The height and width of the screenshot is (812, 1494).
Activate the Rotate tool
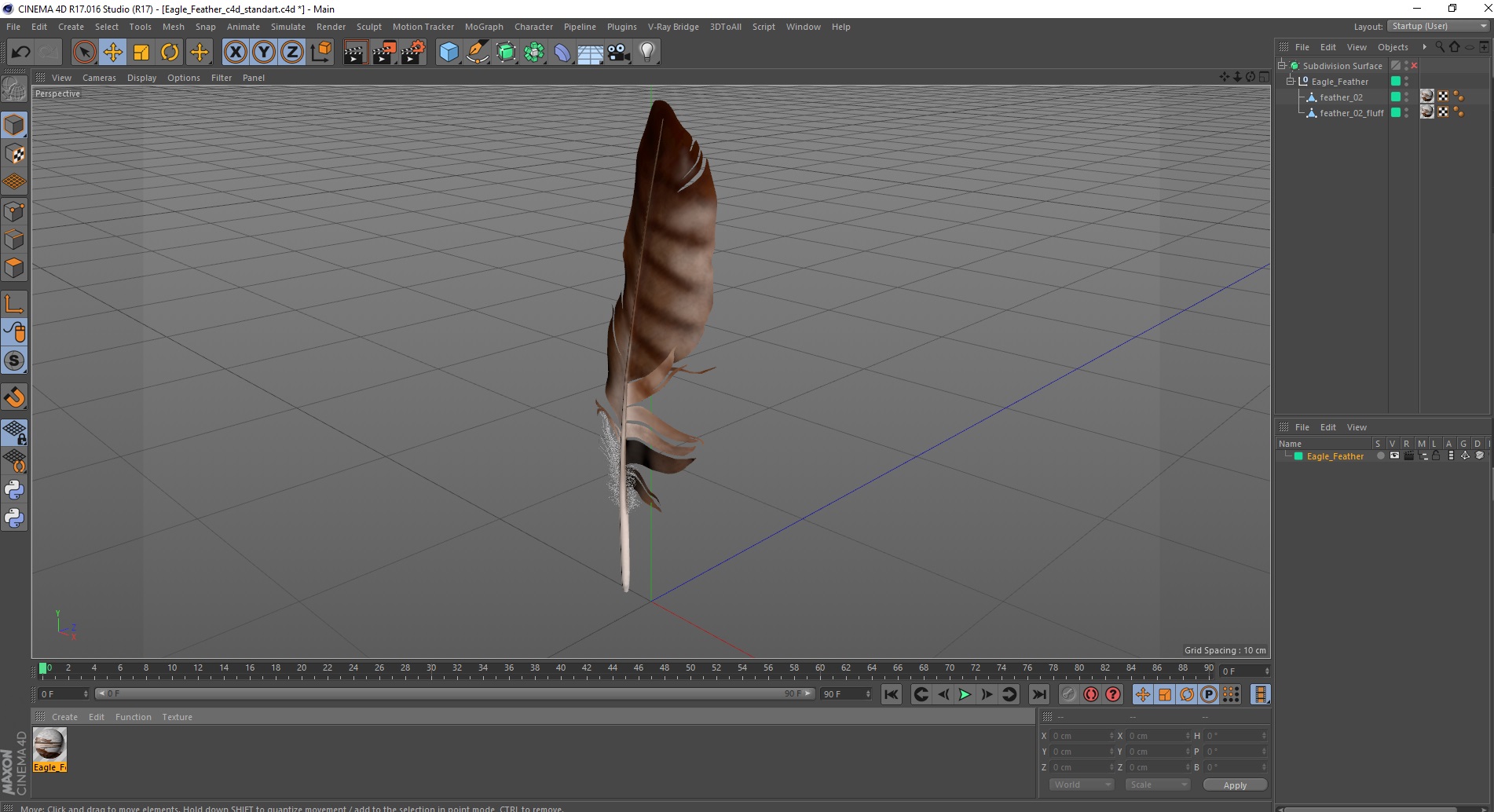click(170, 53)
